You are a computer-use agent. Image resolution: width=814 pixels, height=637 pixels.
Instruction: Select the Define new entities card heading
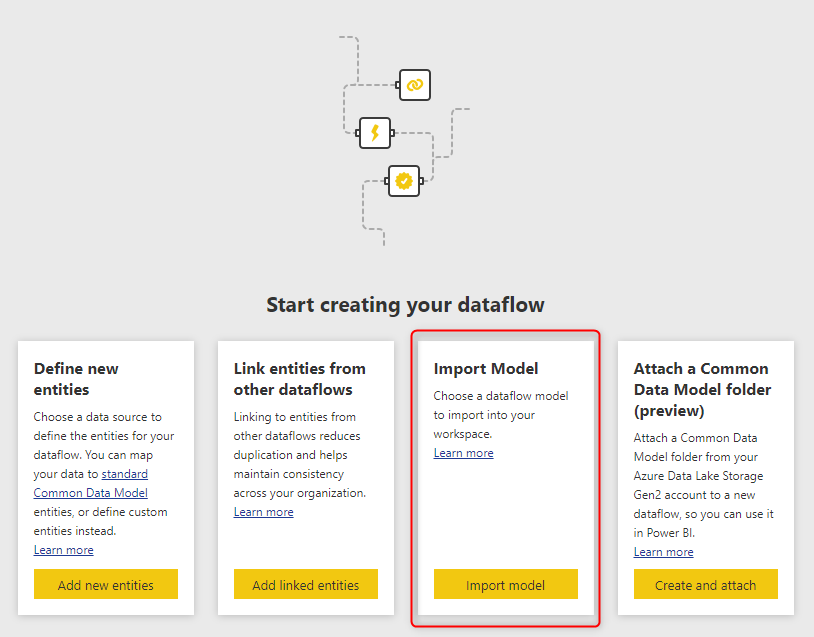pos(76,379)
